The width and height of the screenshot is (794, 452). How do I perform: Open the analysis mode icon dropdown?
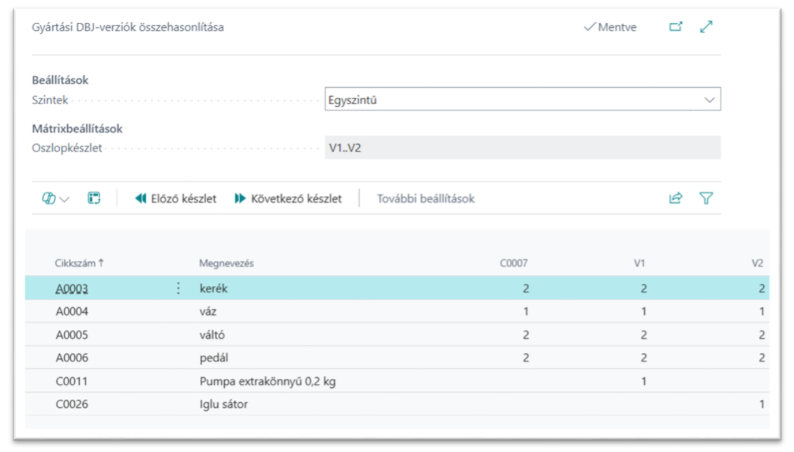pos(54,198)
